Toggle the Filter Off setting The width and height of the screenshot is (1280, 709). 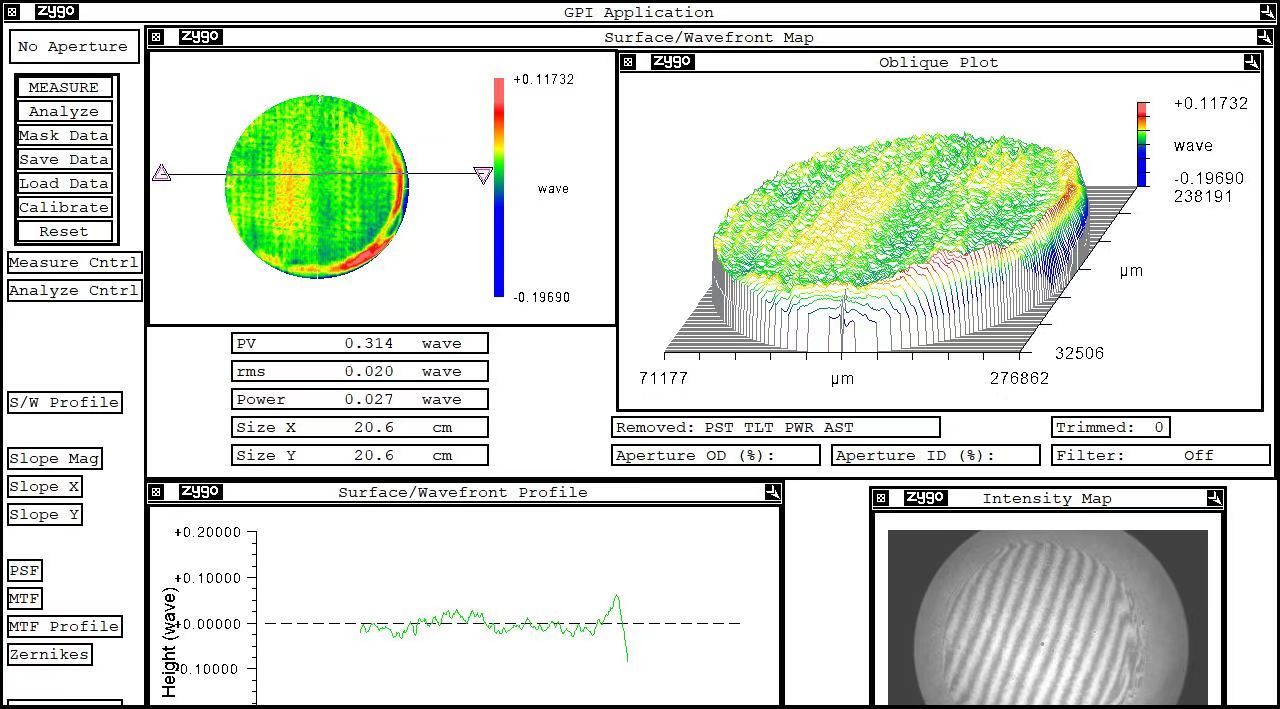coord(1161,455)
